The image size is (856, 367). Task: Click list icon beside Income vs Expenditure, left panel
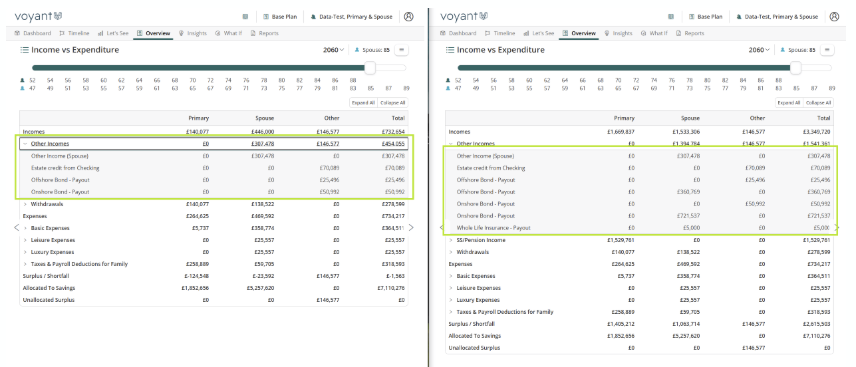coord(24,50)
